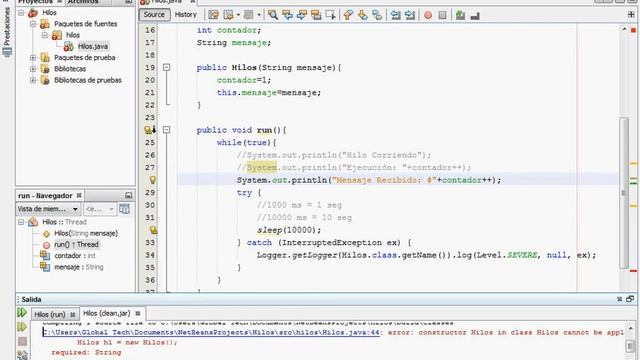Click Toggle Bookmark icon
The height and width of the screenshot is (360, 640).
tap(377, 15)
